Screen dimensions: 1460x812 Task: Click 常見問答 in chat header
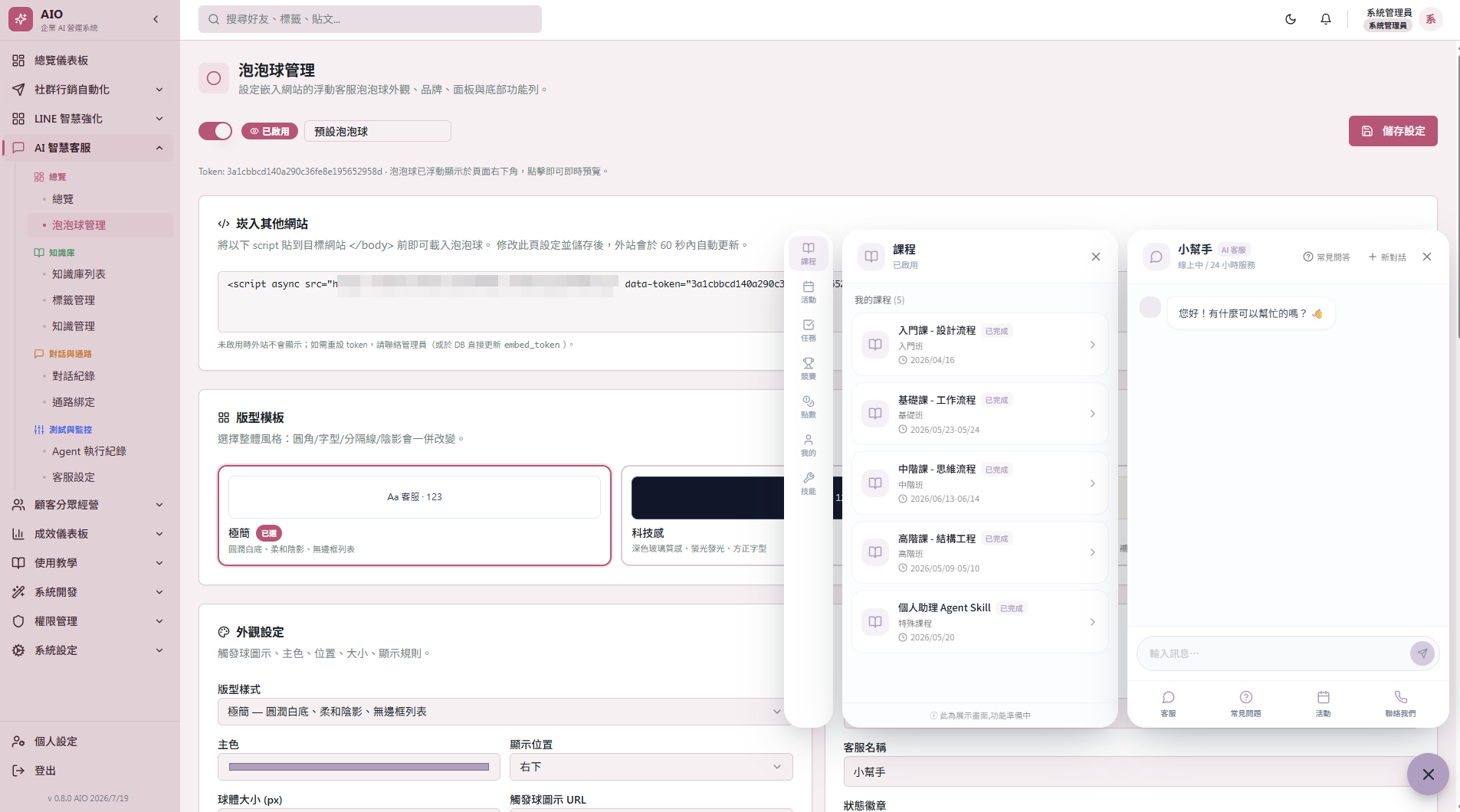pyautogui.click(x=1327, y=257)
